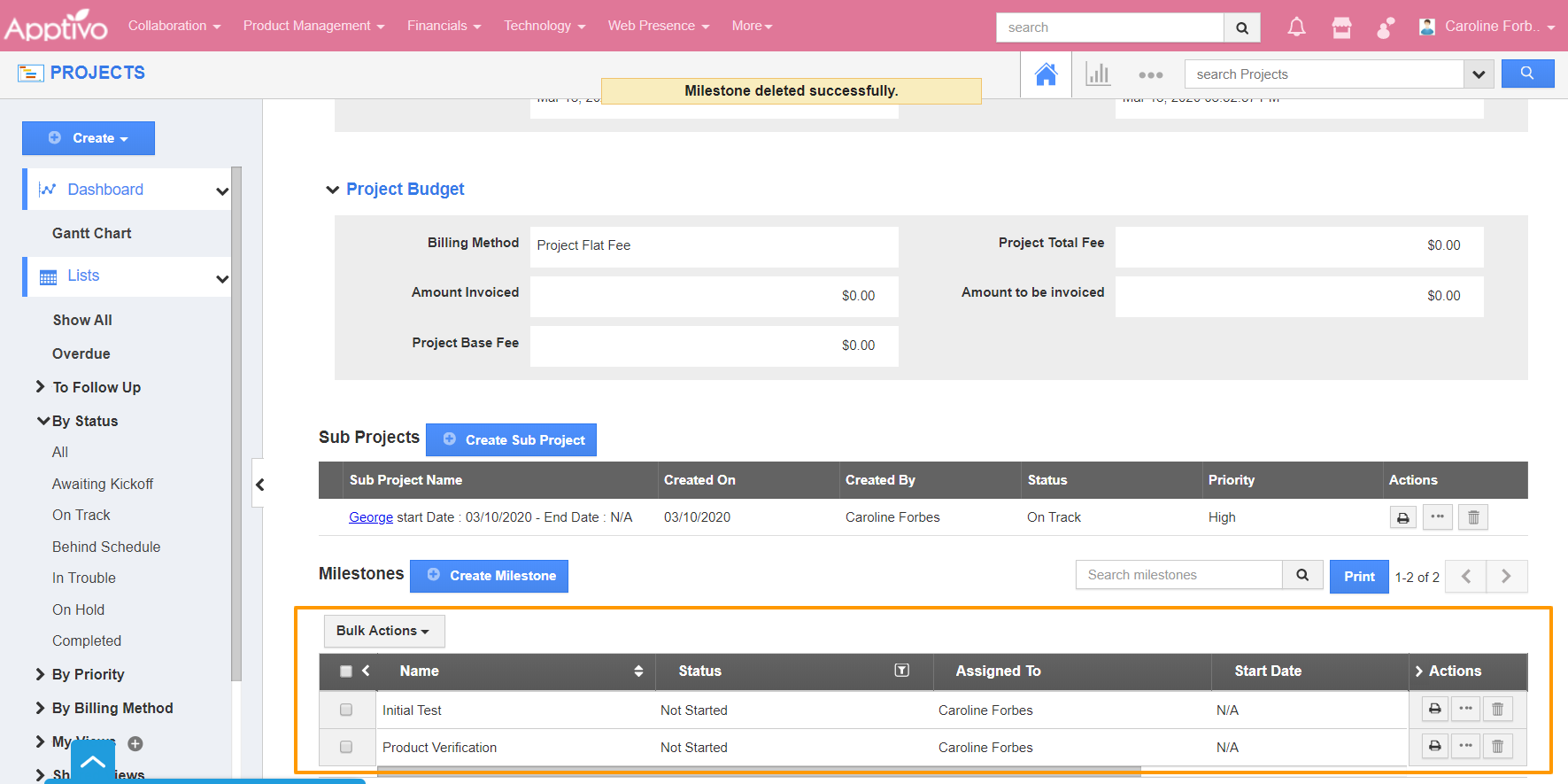
Task: Click Create Sub Project button
Action: click(511, 439)
